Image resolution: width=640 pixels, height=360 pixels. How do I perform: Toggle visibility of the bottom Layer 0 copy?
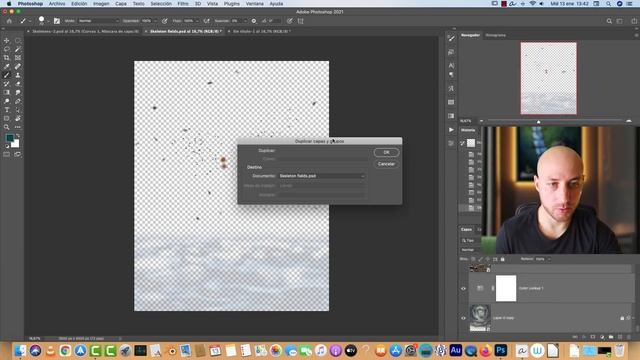463,318
